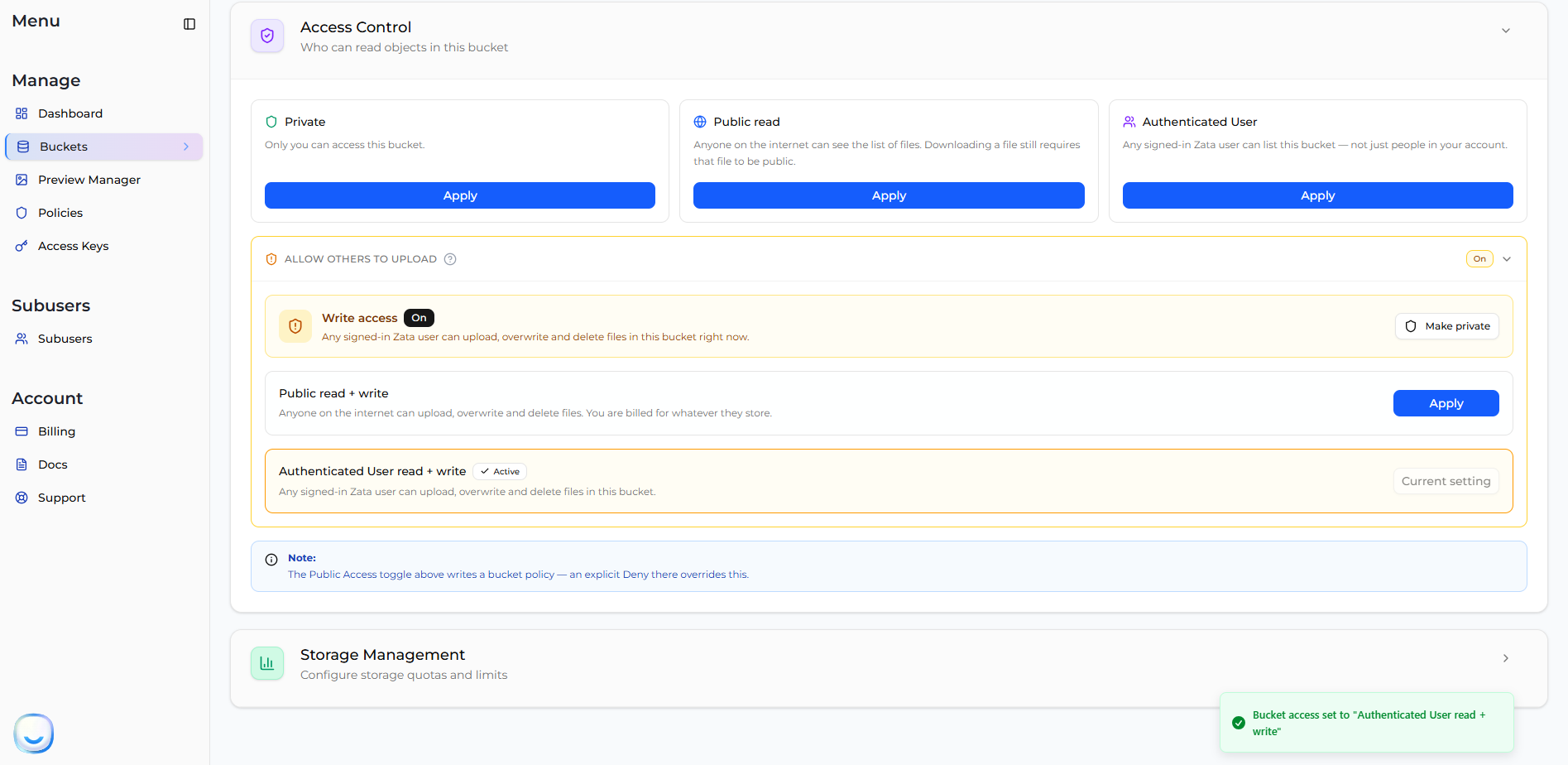Click the Active badge on Authenticated User row
Image resolution: width=1568 pixels, height=765 pixels.
tap(500, 472)
